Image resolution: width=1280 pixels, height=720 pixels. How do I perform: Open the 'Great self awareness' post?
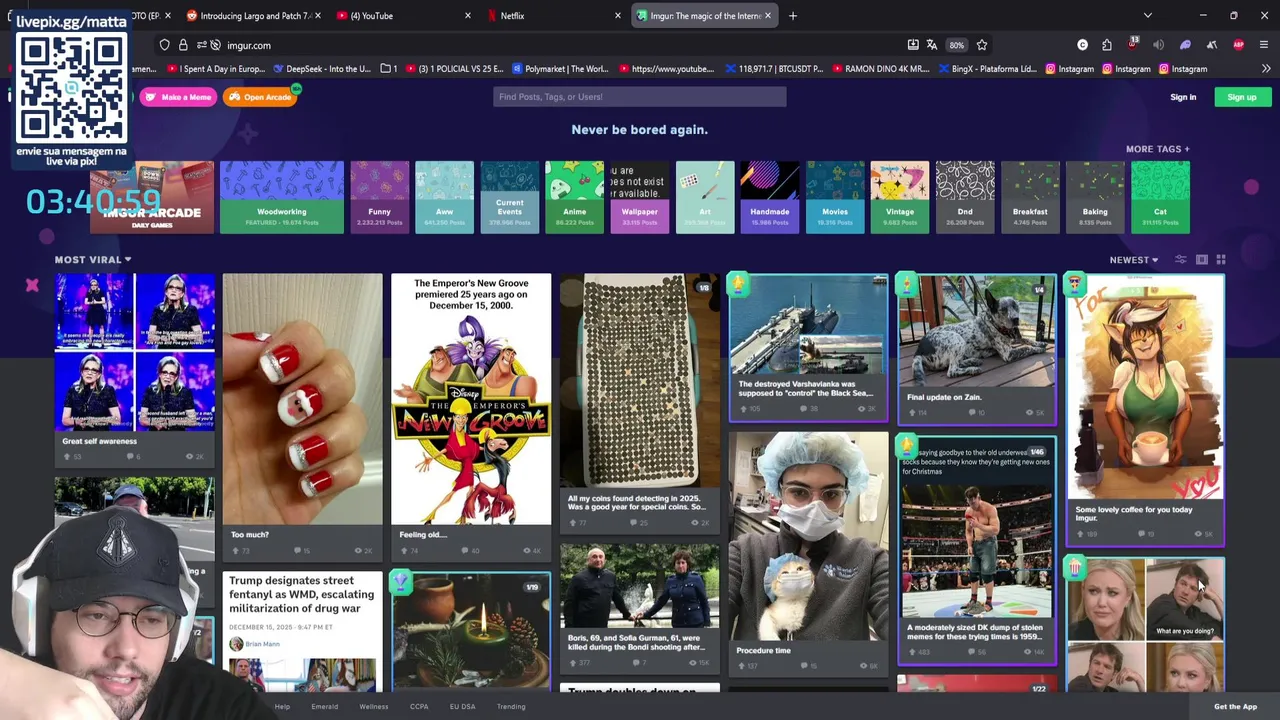[x=134, y=369]
